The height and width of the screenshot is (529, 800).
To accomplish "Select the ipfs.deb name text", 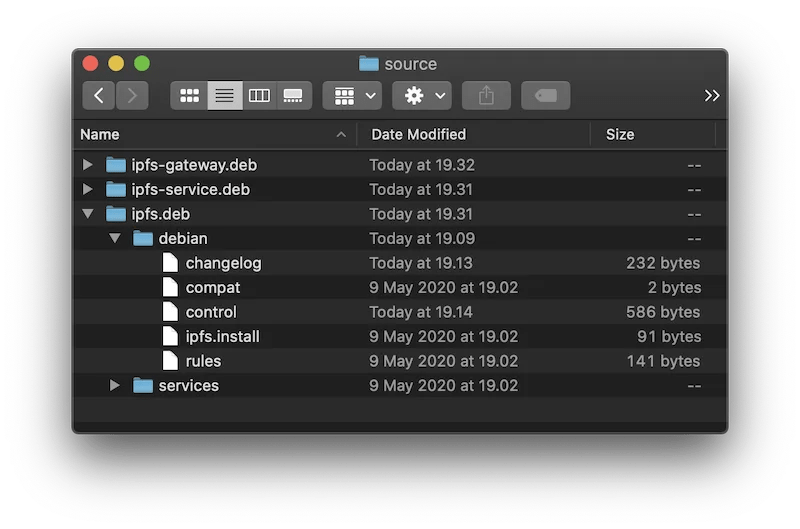I will pos(161,214).
